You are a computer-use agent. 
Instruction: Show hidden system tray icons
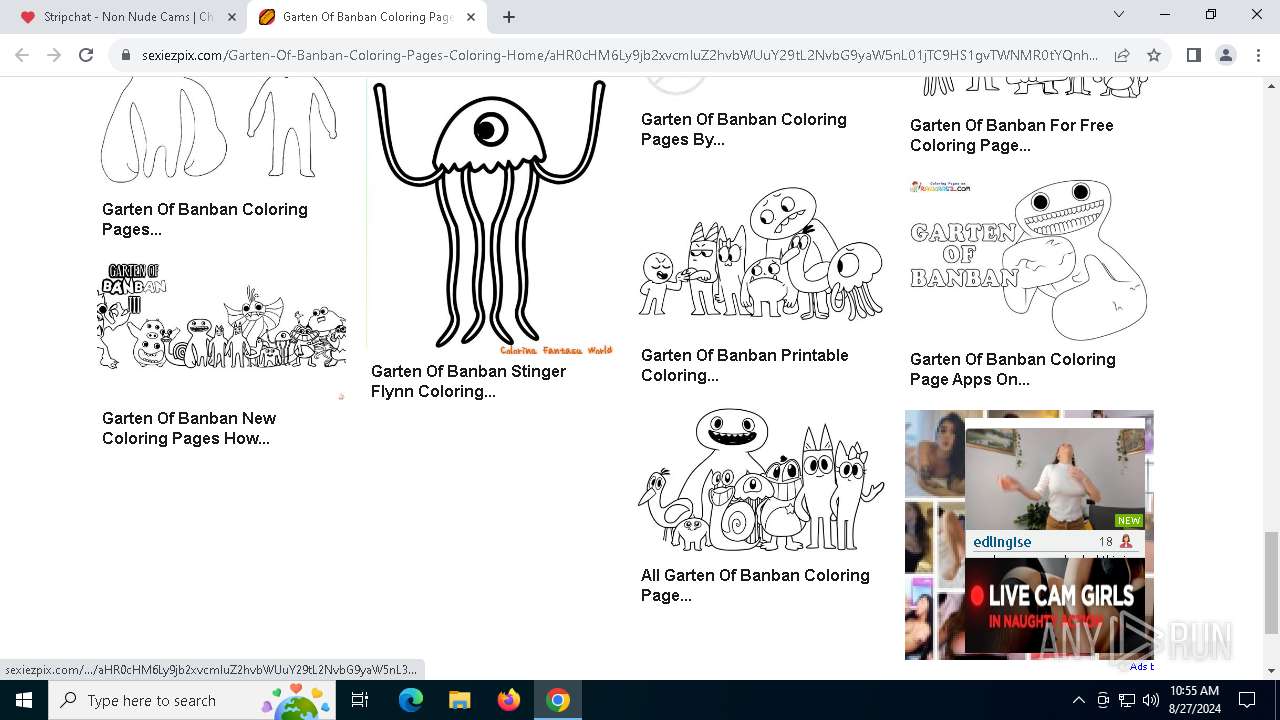(x=1078, y=700)
